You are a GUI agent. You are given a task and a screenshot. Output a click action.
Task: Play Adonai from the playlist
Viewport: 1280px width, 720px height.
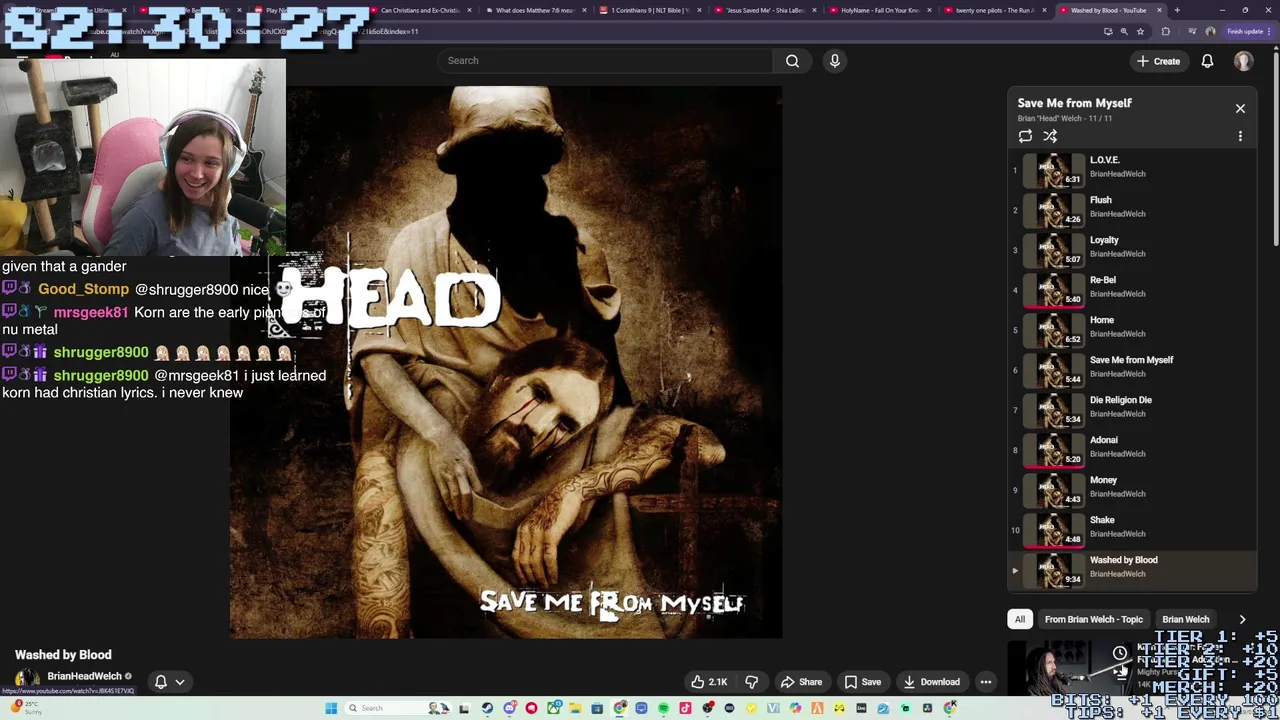(x=1132, y=450)
